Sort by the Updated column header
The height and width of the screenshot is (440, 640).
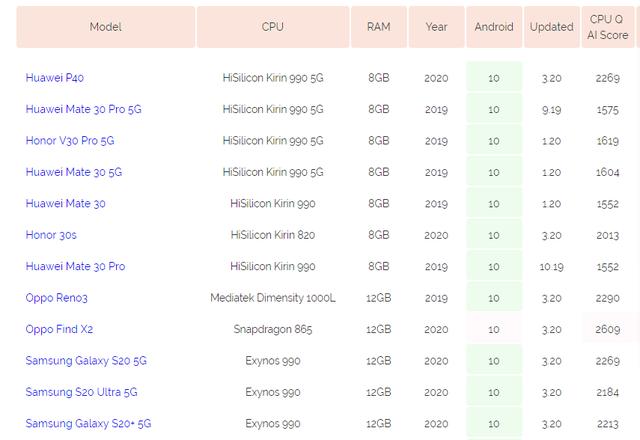click(551, 27)
